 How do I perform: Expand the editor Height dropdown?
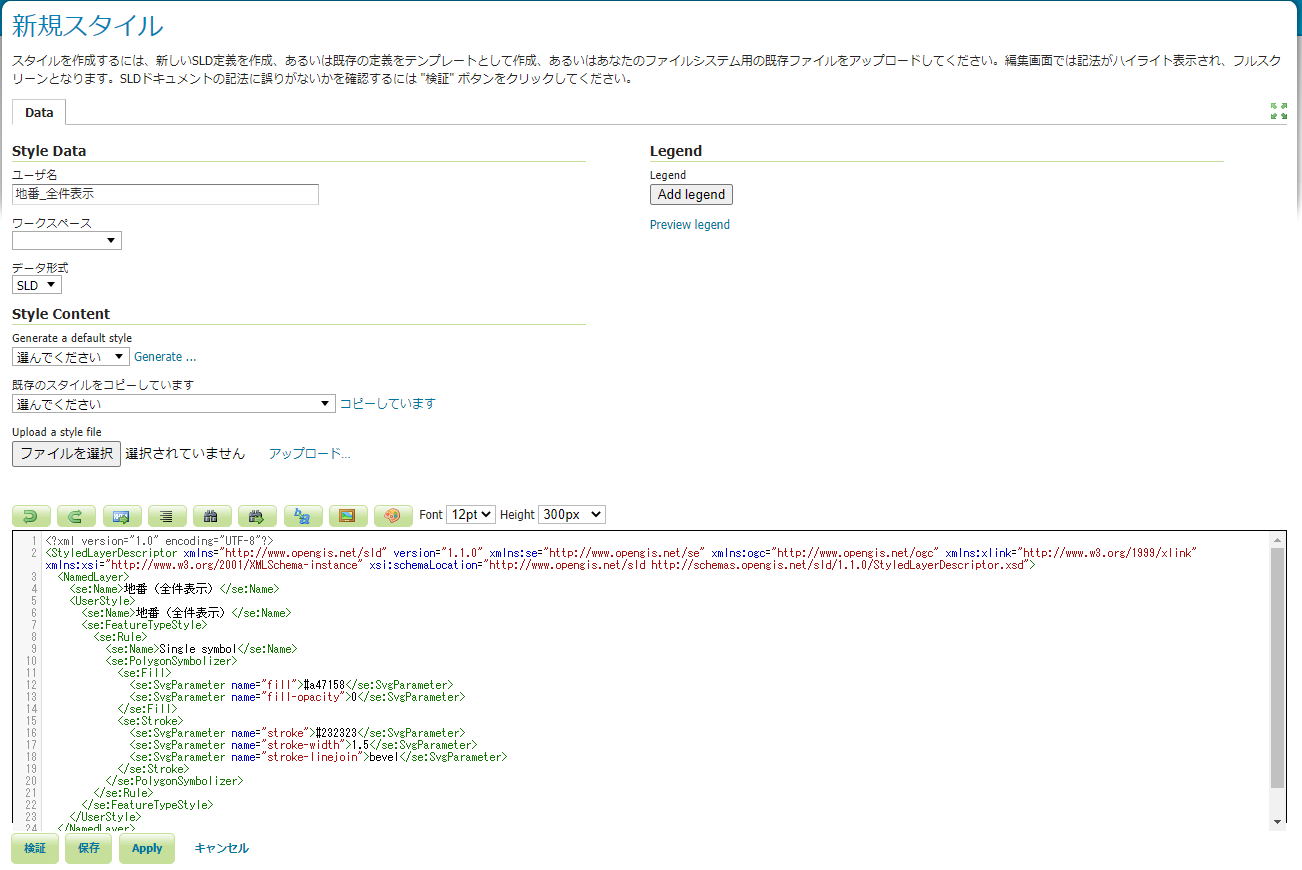(x=572, y=514)
